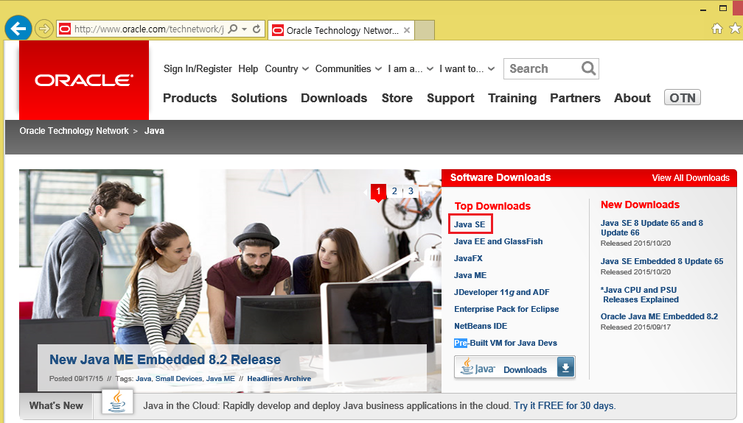Open the Products menu
The image size is (743, 423).
point(190,98)
